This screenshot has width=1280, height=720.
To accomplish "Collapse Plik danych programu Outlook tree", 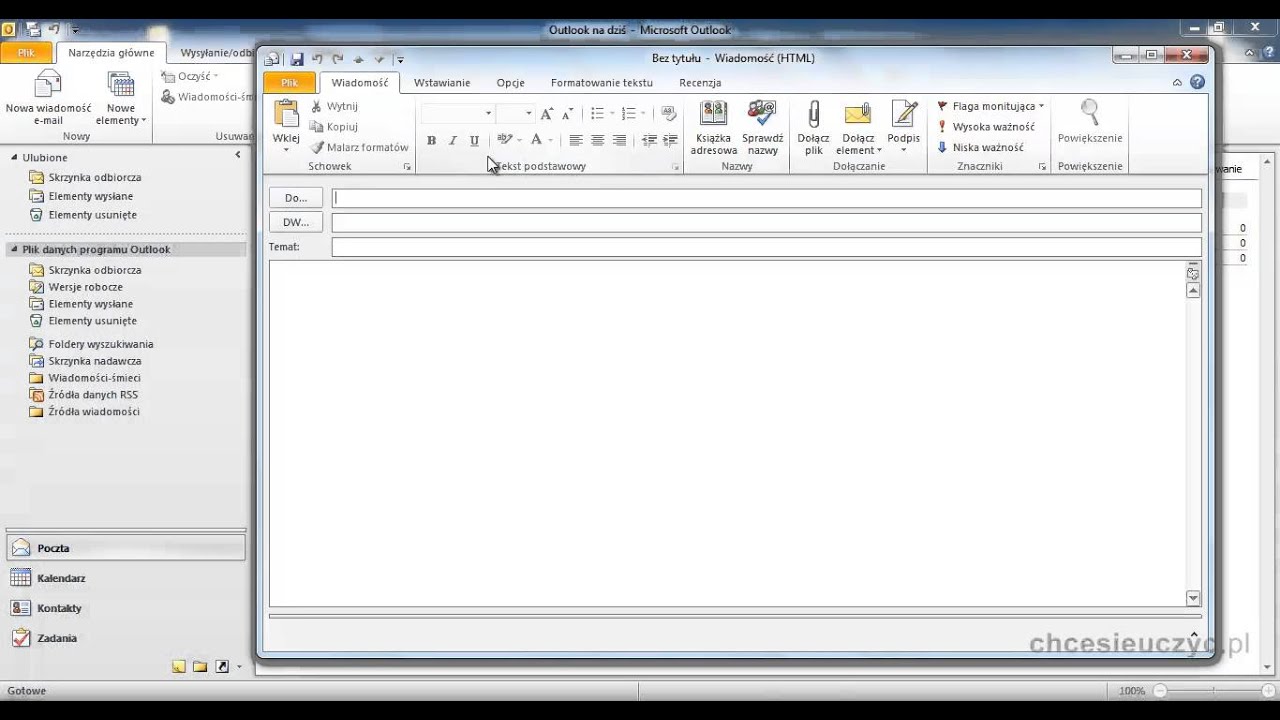I will point(15,249).
